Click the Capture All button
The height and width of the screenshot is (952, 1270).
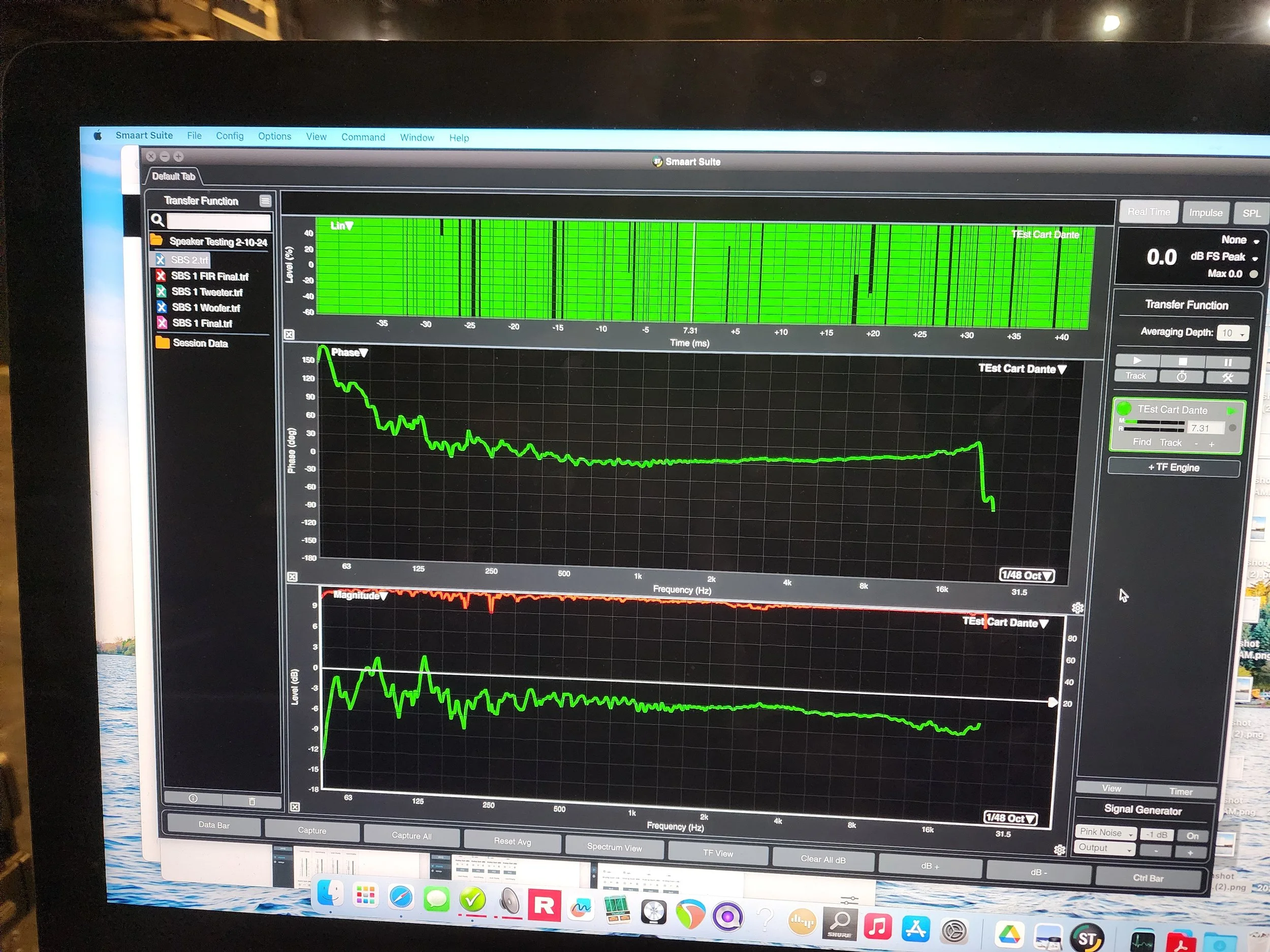tap(411, 836)
